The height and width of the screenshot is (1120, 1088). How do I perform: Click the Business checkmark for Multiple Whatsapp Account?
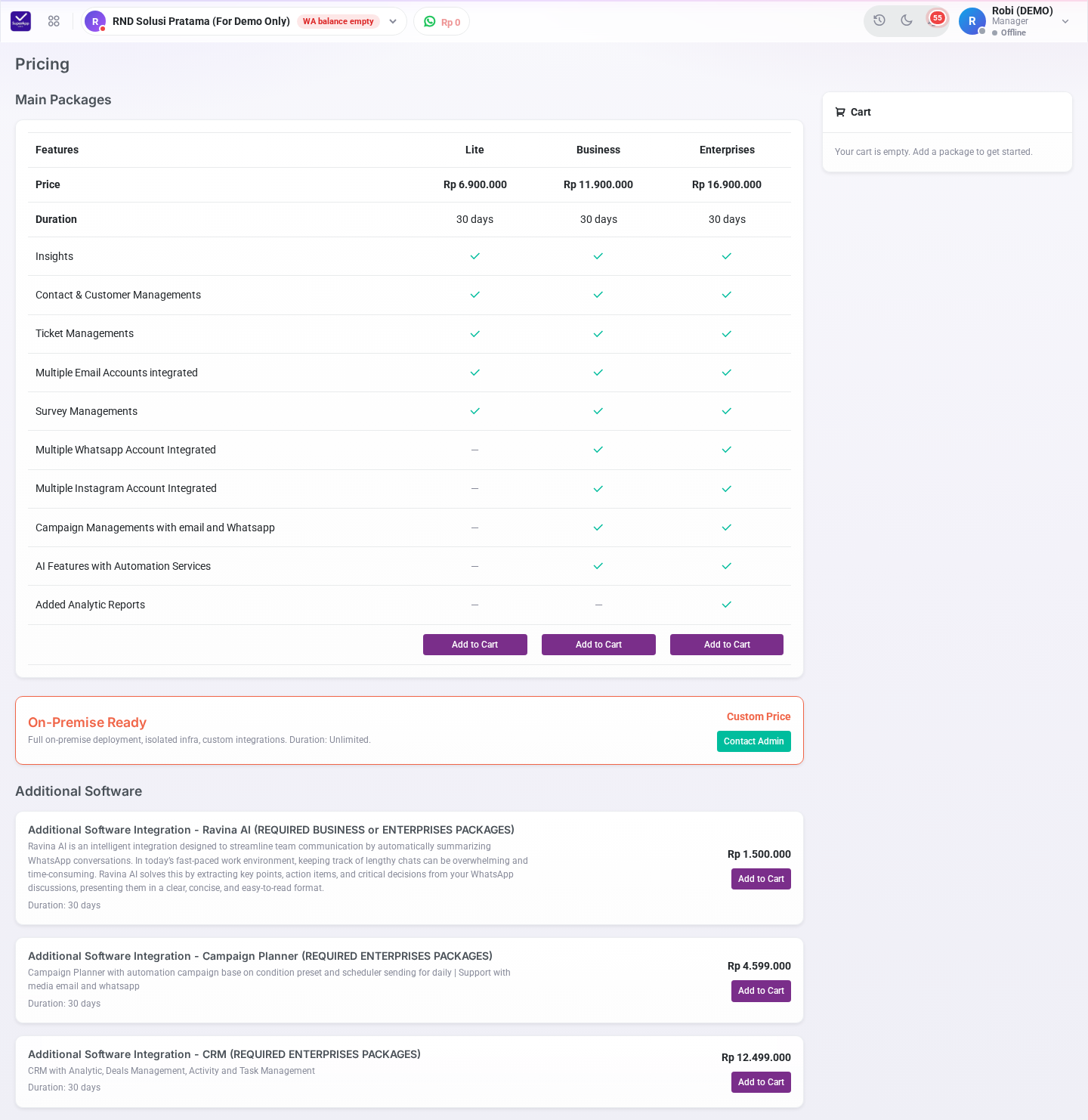click(x=598, y=450)
